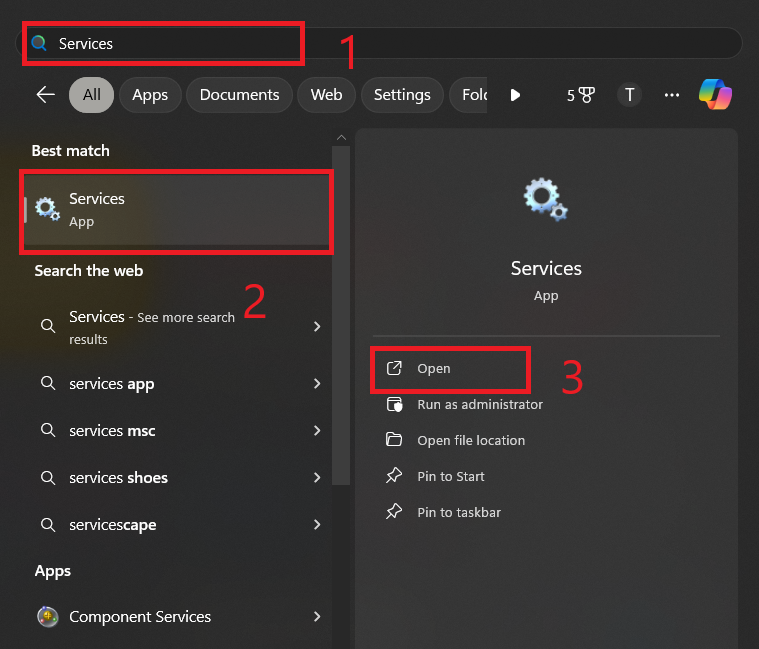Screen dimensions: 759x649
Task: Open the T user account avatar
Action: pyautogui.click(x=629, y=95)
